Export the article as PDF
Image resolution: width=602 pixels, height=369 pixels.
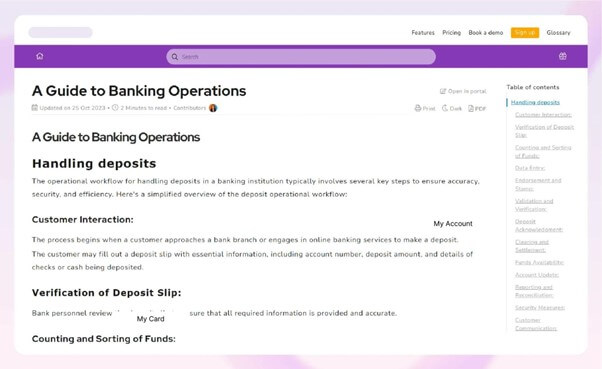coord(477,108)
